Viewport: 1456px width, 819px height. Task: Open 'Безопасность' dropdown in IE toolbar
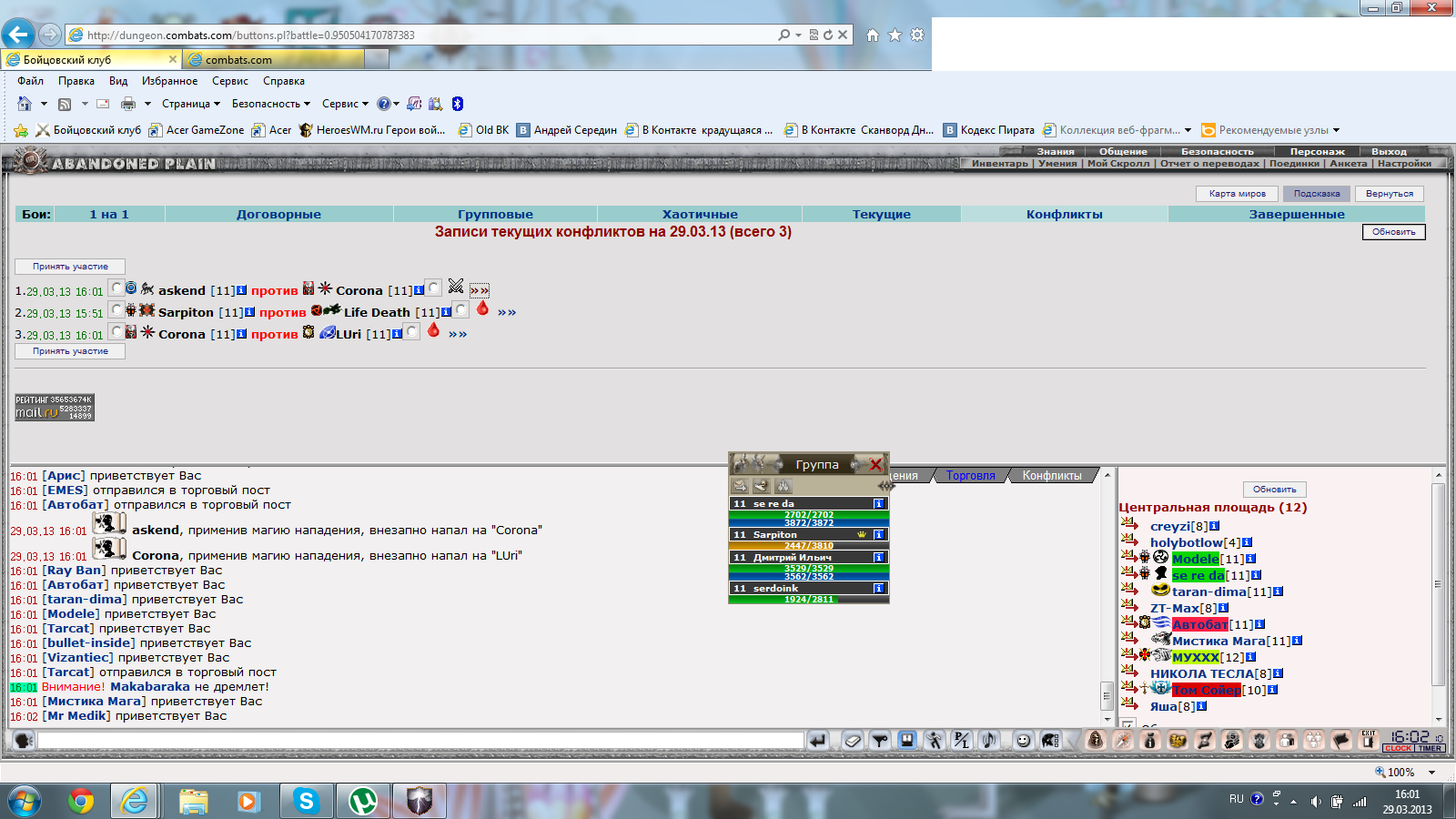tap(271, 104)
